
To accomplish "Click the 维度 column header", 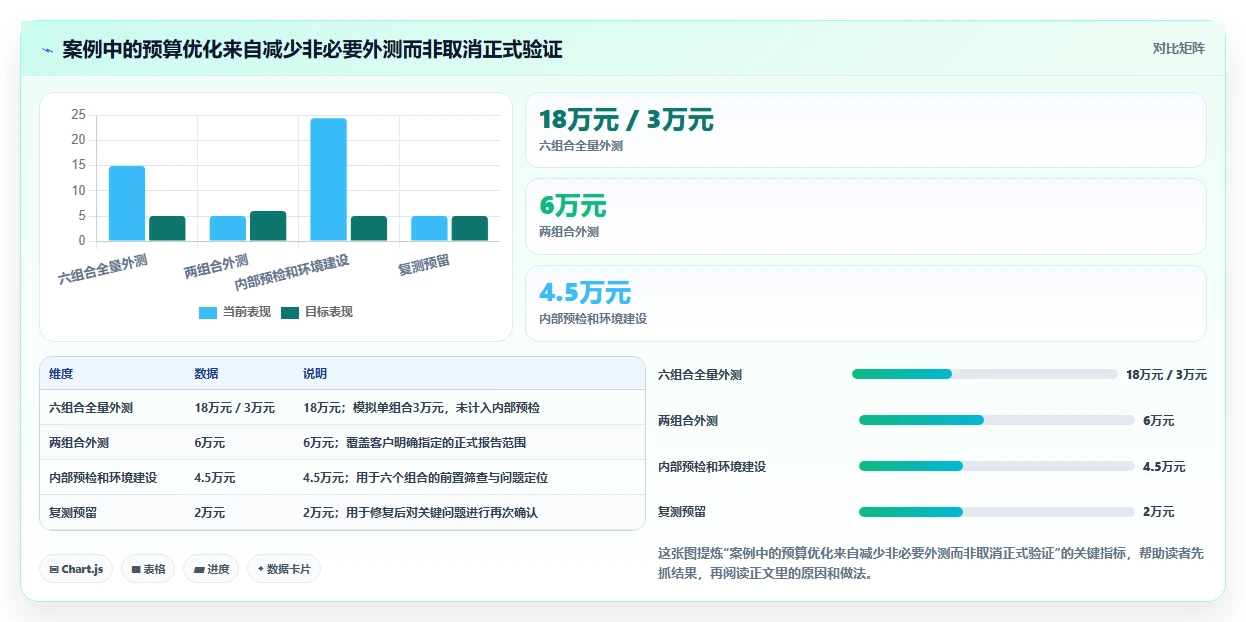I will coord(61,374).
